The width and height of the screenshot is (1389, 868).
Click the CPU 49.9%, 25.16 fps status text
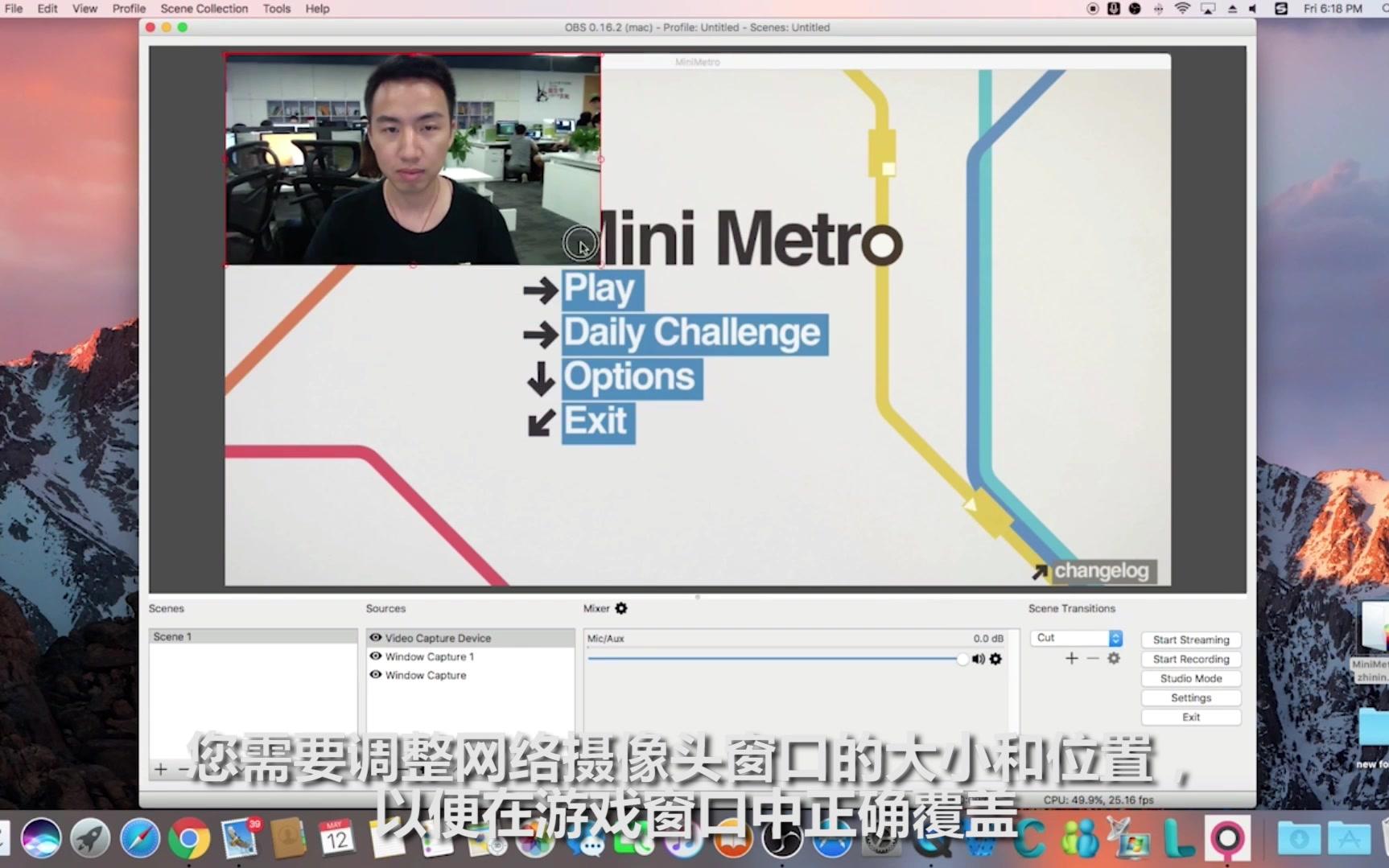click(1098, 800)
